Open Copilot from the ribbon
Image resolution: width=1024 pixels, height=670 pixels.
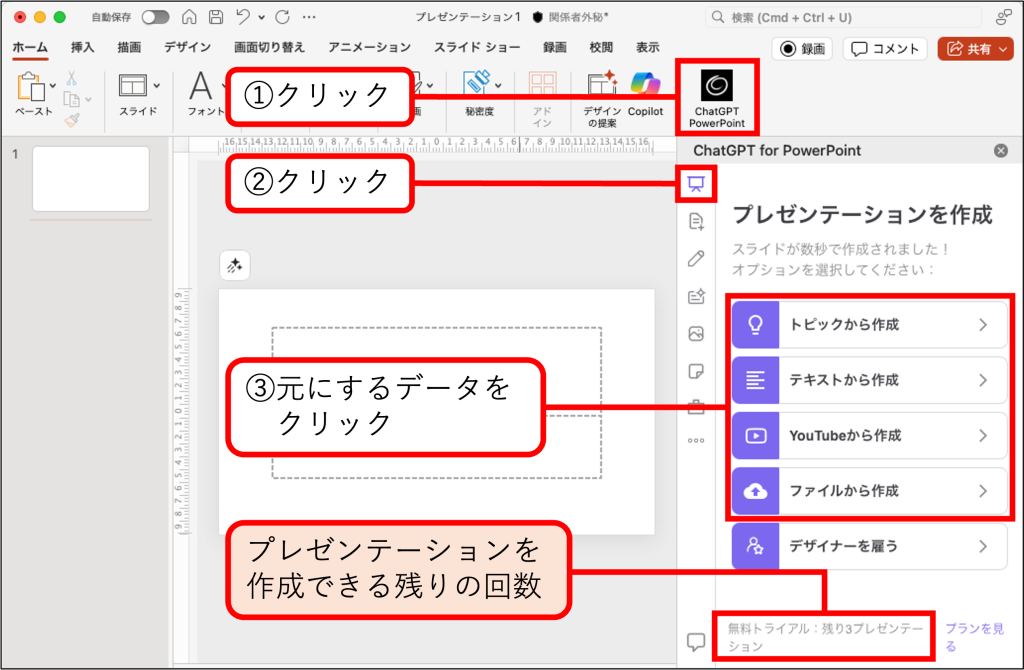coord(645,86)
